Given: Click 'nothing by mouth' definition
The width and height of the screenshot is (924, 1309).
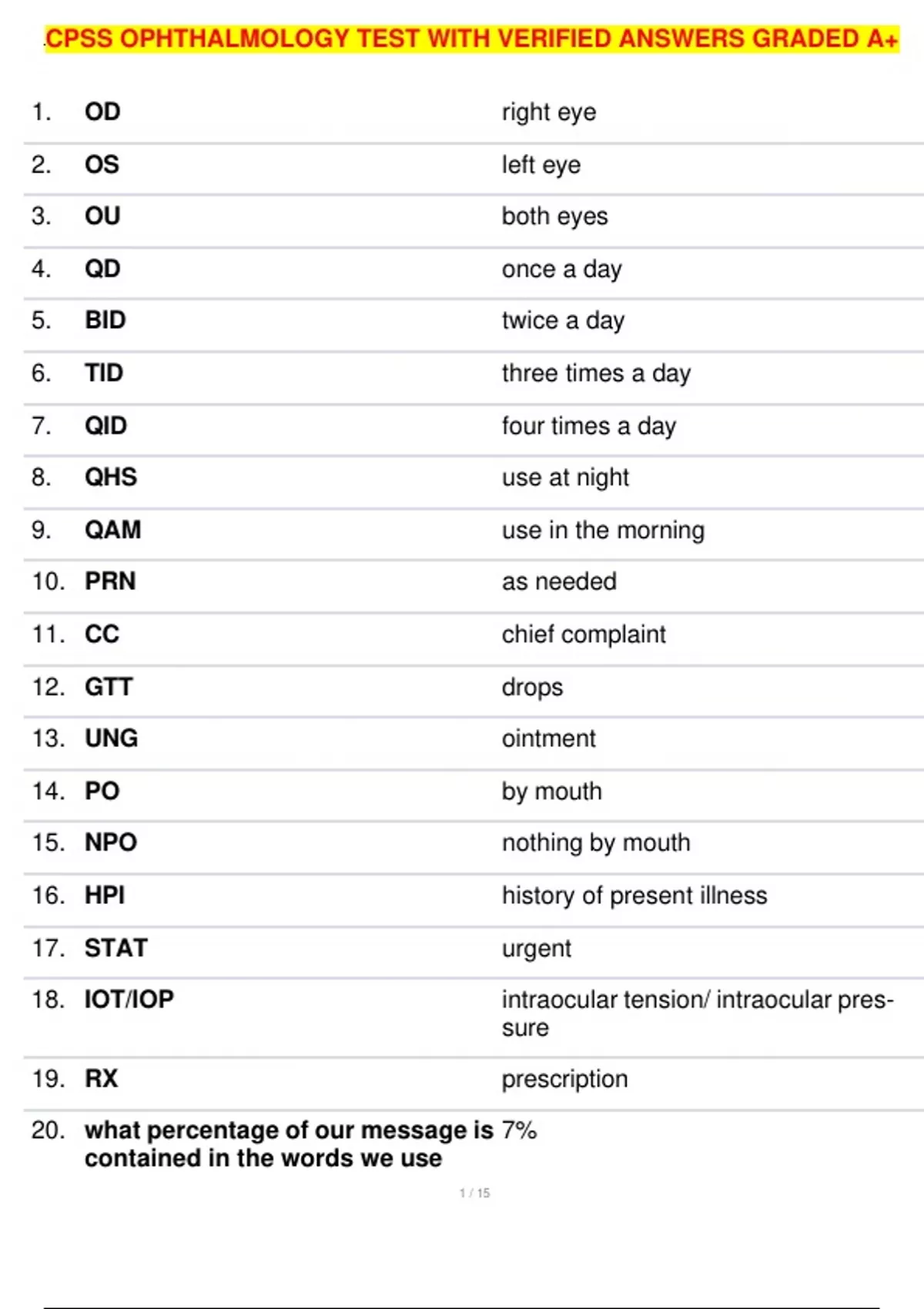Looking at the screenshot, I should pos(596,843).
